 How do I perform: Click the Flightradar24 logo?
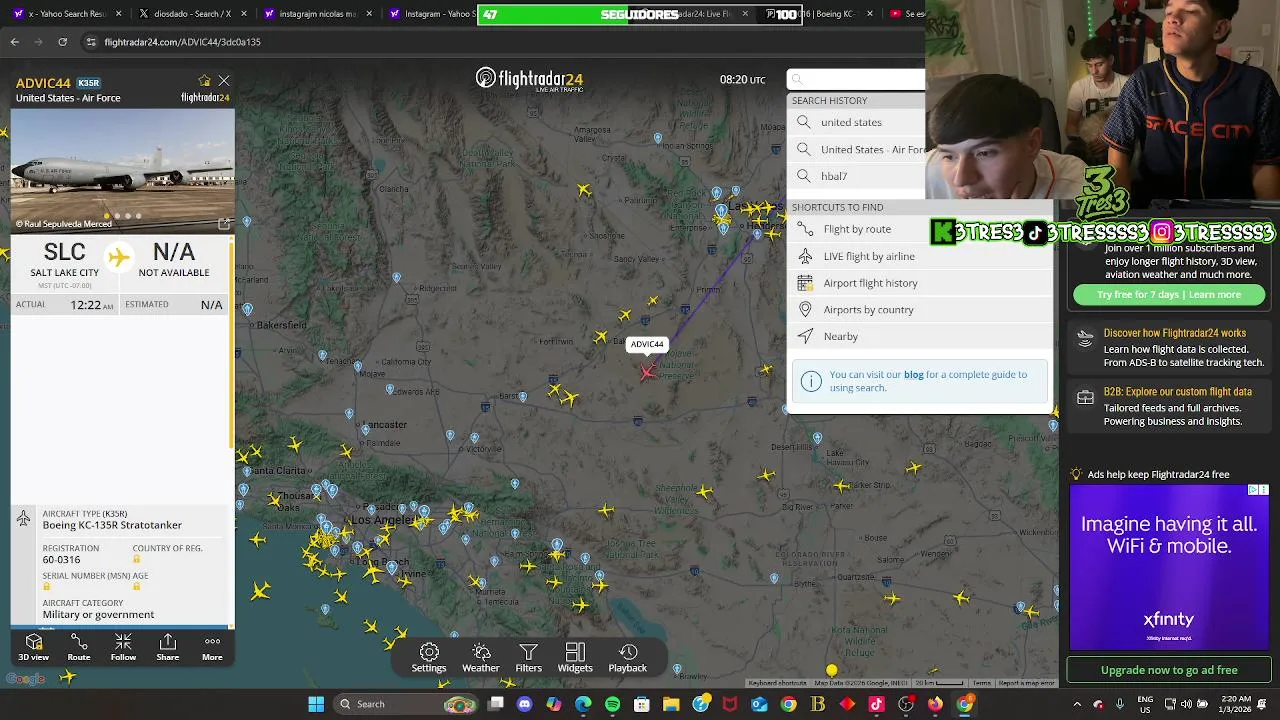[x=529, y=79]
